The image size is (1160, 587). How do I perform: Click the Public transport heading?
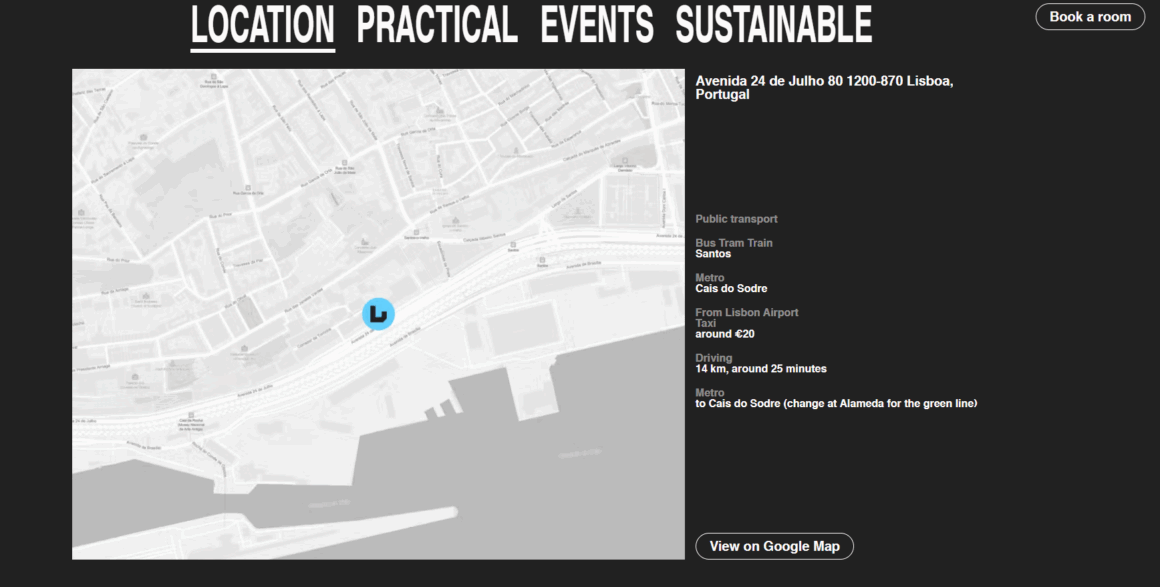pos(736,219)
